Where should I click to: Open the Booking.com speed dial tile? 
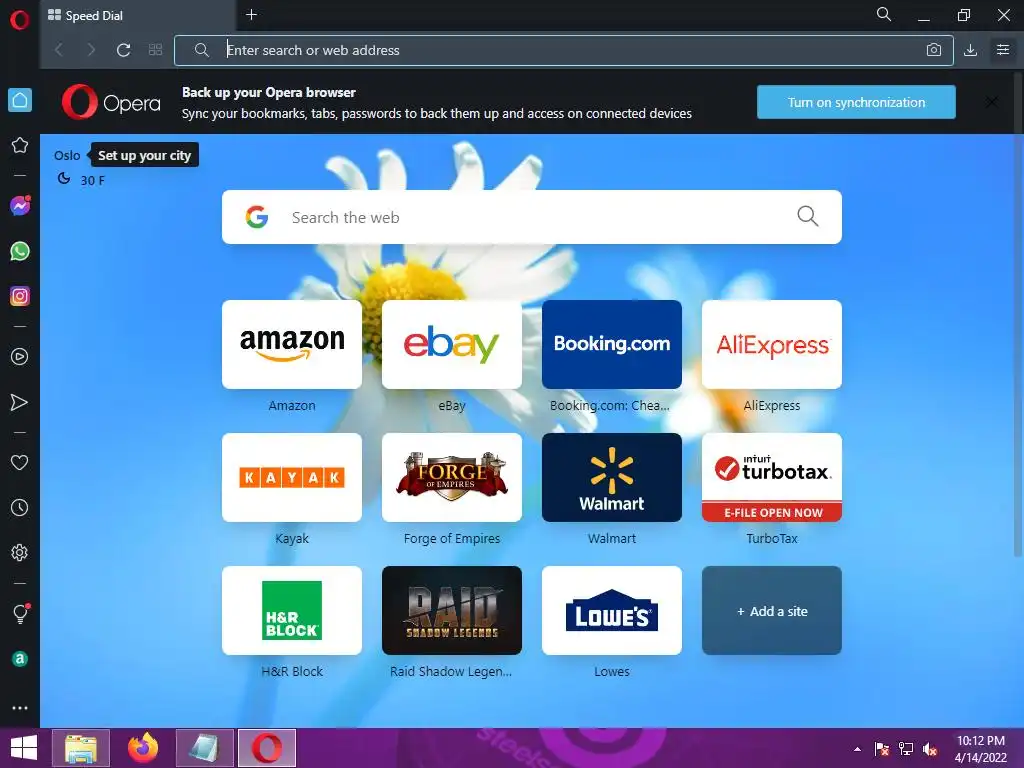(x=612, y=344)
